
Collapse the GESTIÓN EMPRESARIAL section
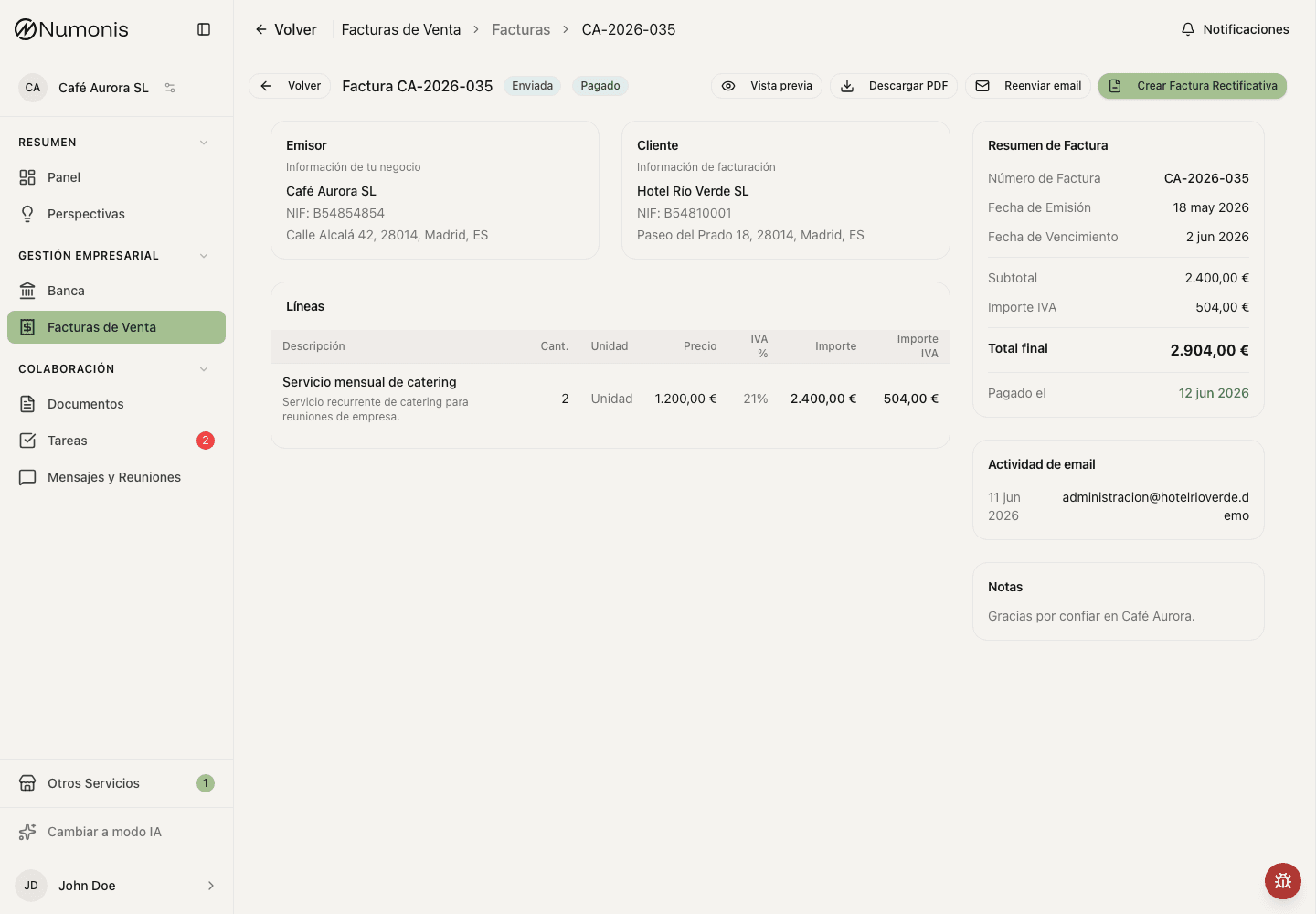(204, 256)
